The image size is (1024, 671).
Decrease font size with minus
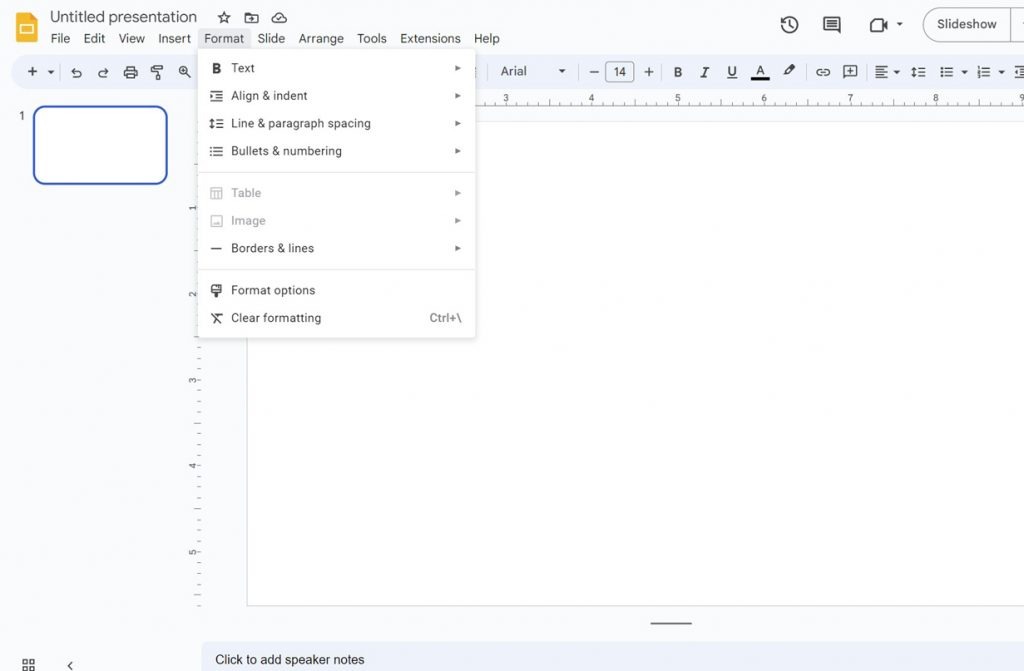point(594,72)
